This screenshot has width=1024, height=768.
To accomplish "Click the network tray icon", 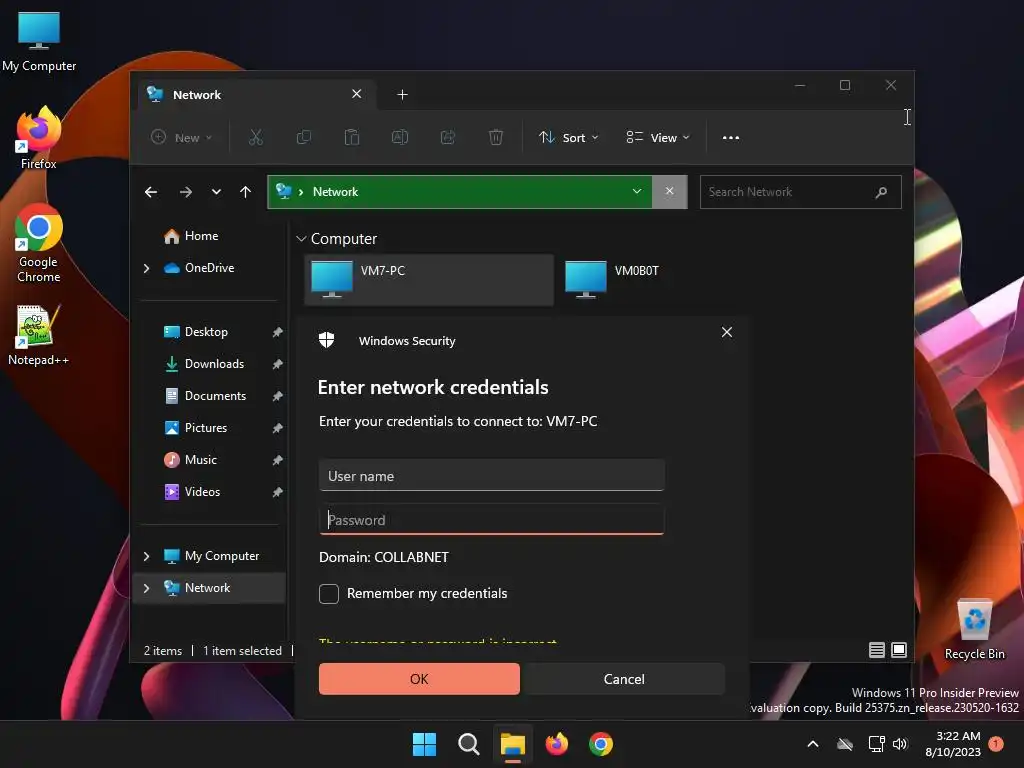I will tap(876, 744).
